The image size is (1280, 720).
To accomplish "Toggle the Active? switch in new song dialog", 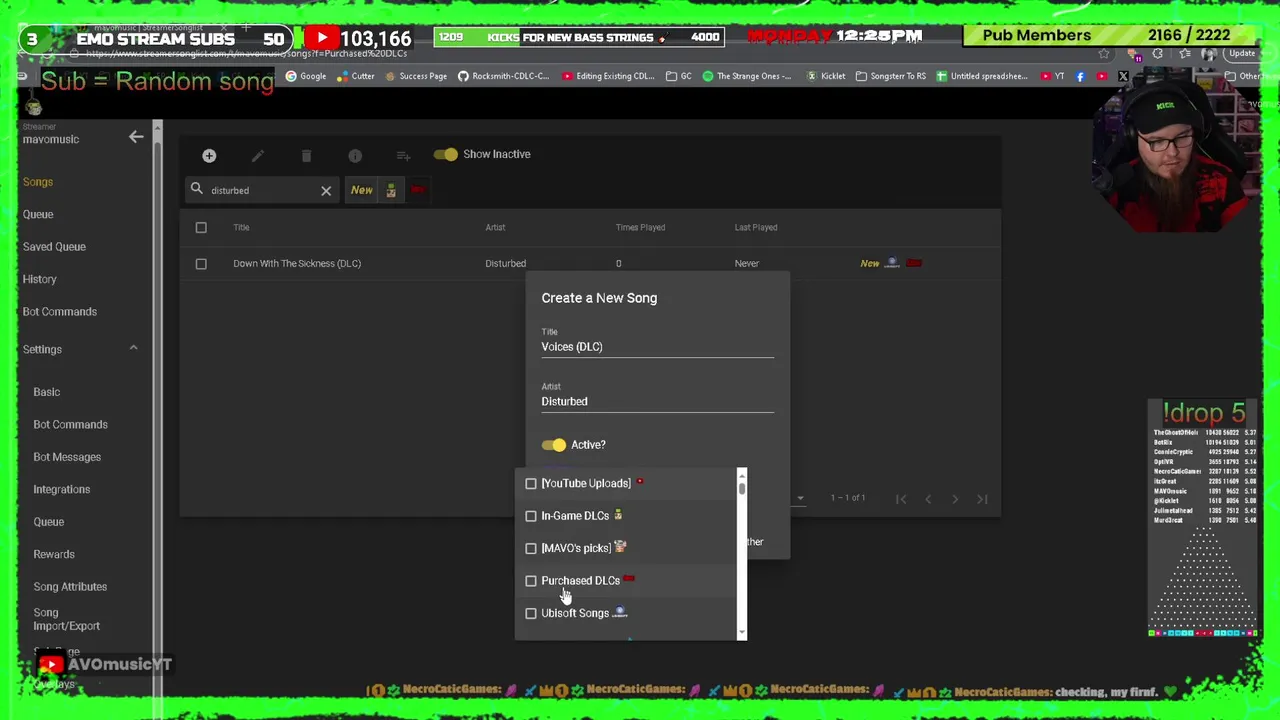I will (x=554, y=445).
